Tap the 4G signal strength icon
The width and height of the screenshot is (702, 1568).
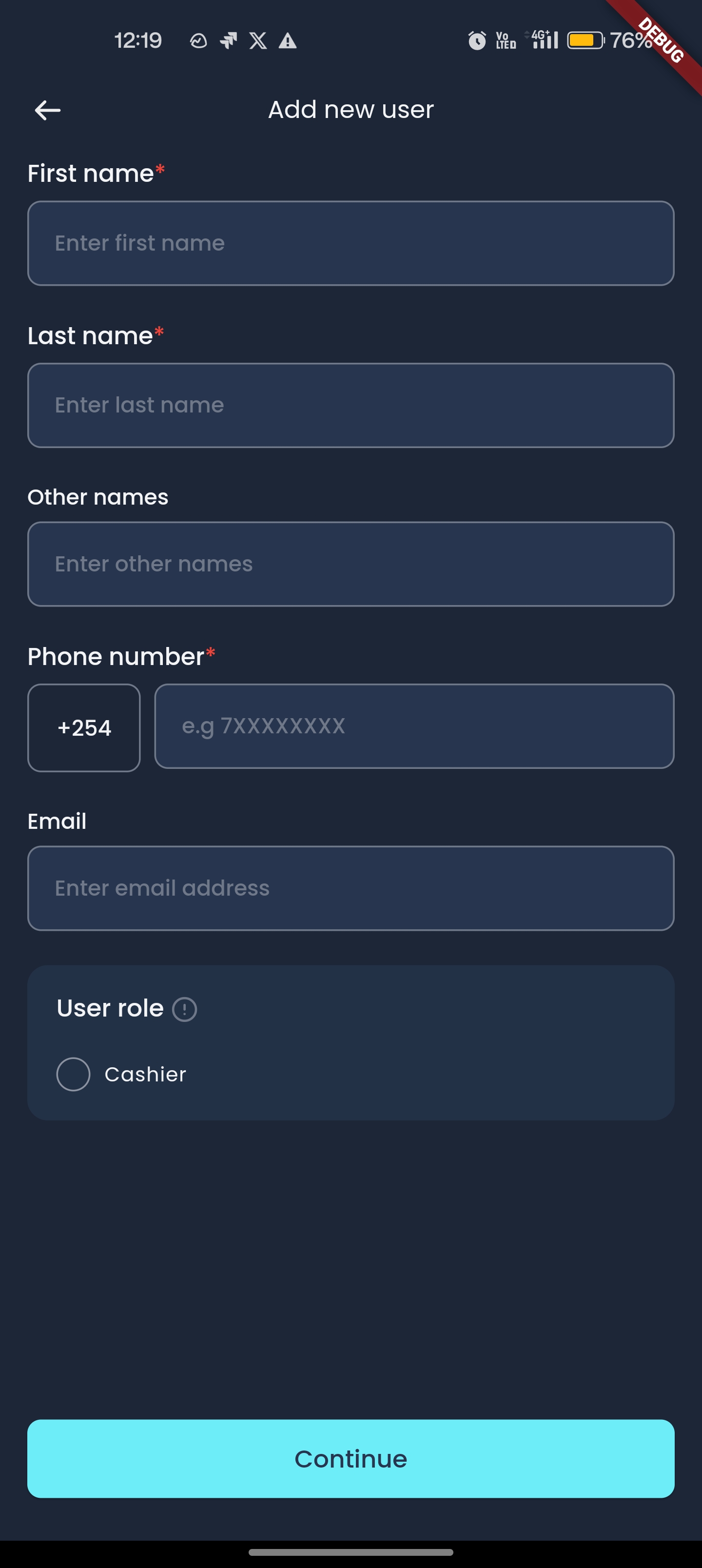pos(545,39)
